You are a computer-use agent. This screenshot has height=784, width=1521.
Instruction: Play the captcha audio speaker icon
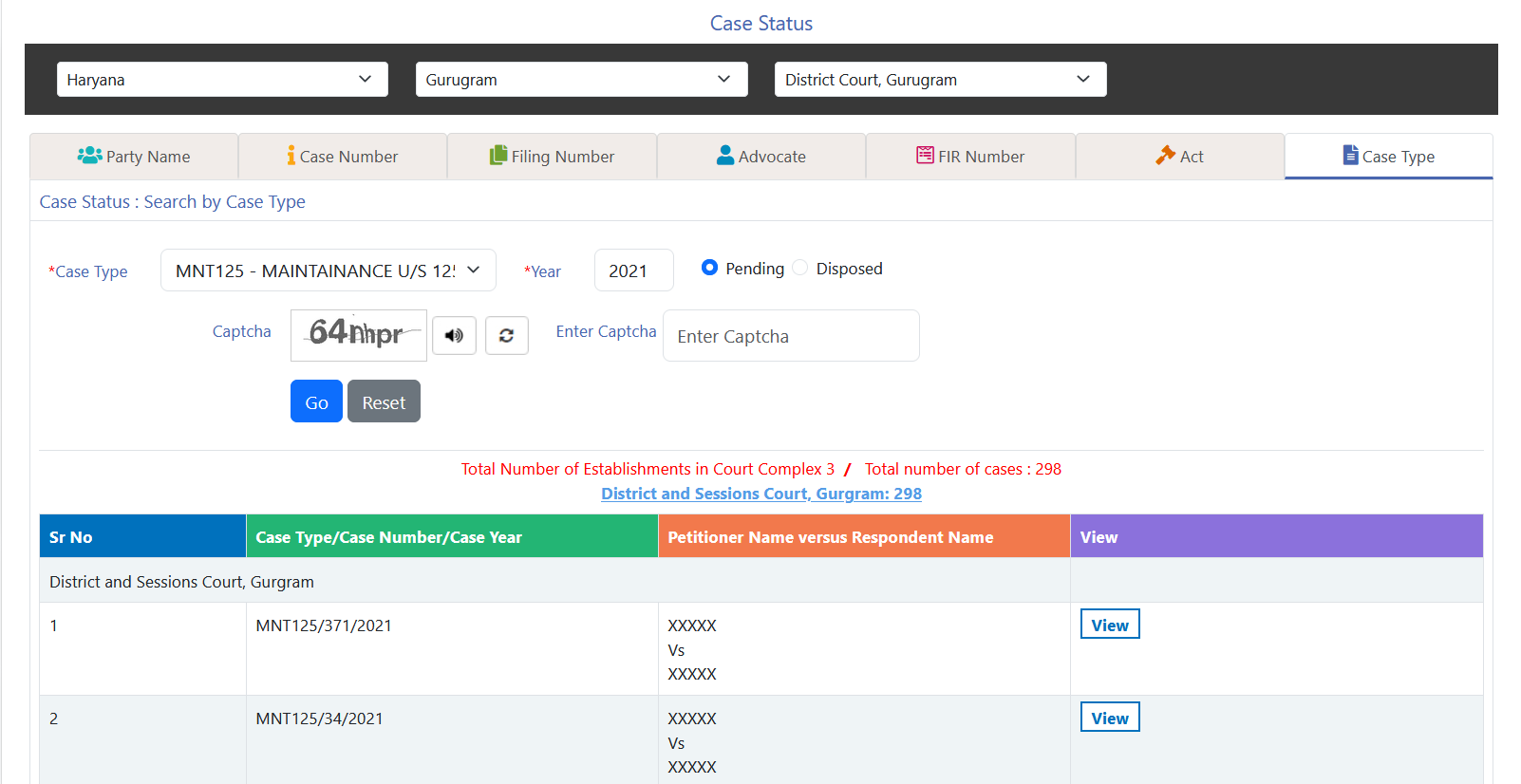tap(454, 336)
